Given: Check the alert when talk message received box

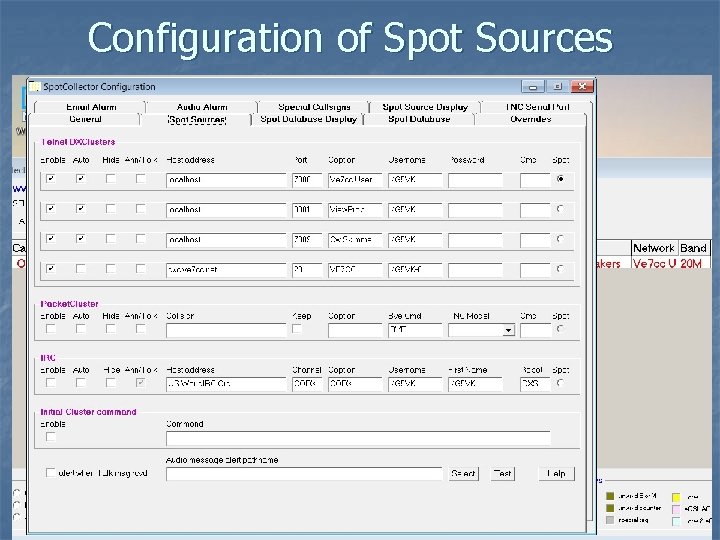Looking at the screenshot, I should point(51,473).
